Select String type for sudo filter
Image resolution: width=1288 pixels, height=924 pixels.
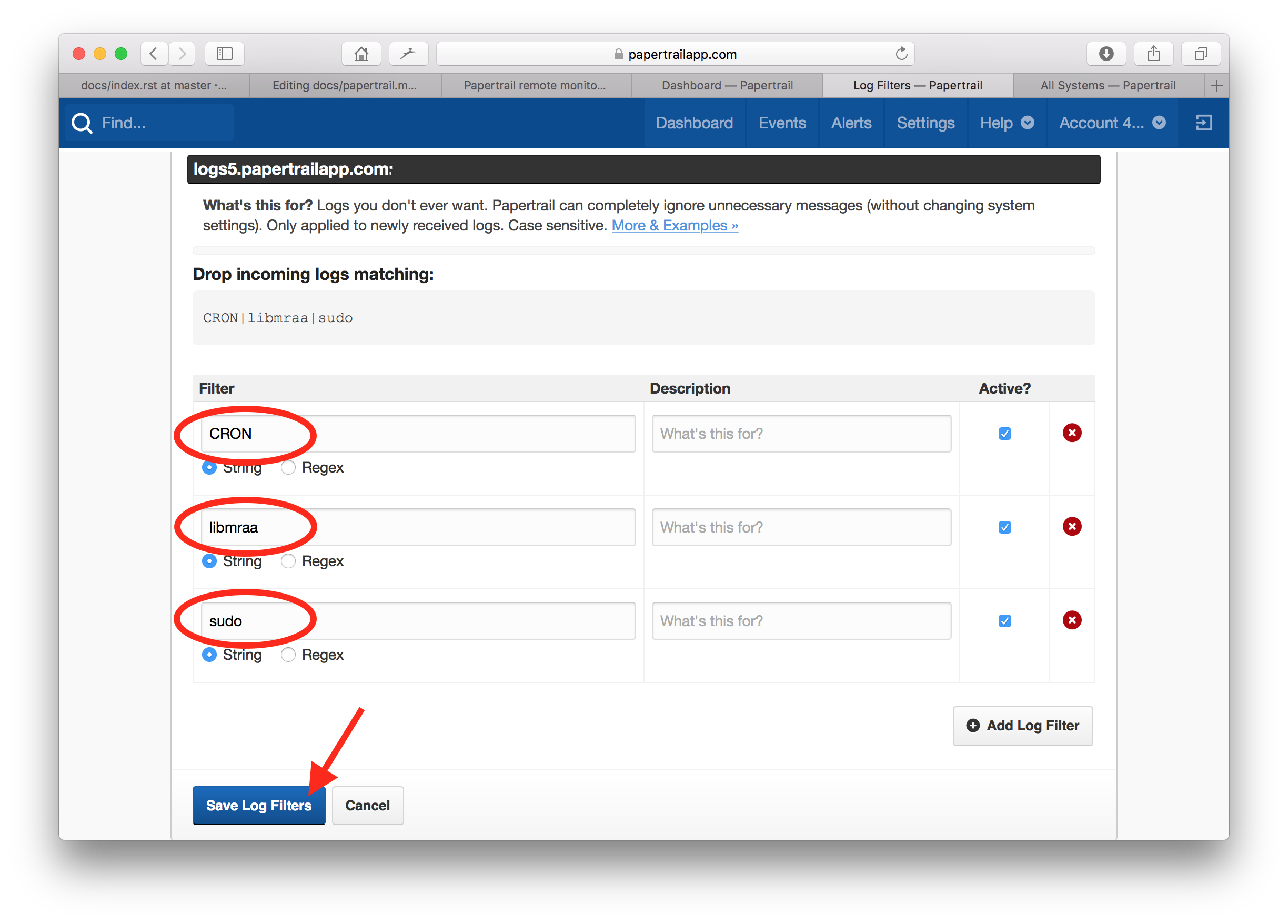click(209, 655)
